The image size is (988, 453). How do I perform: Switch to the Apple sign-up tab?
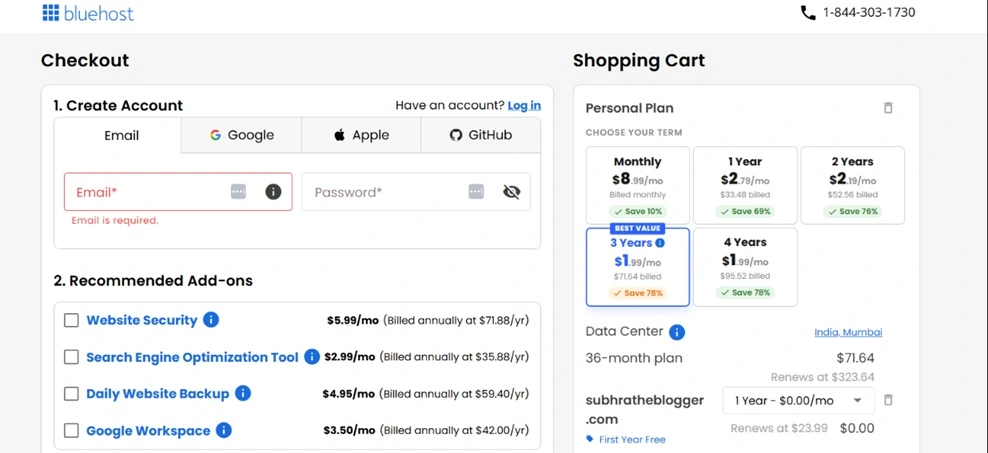pos(361,135)
